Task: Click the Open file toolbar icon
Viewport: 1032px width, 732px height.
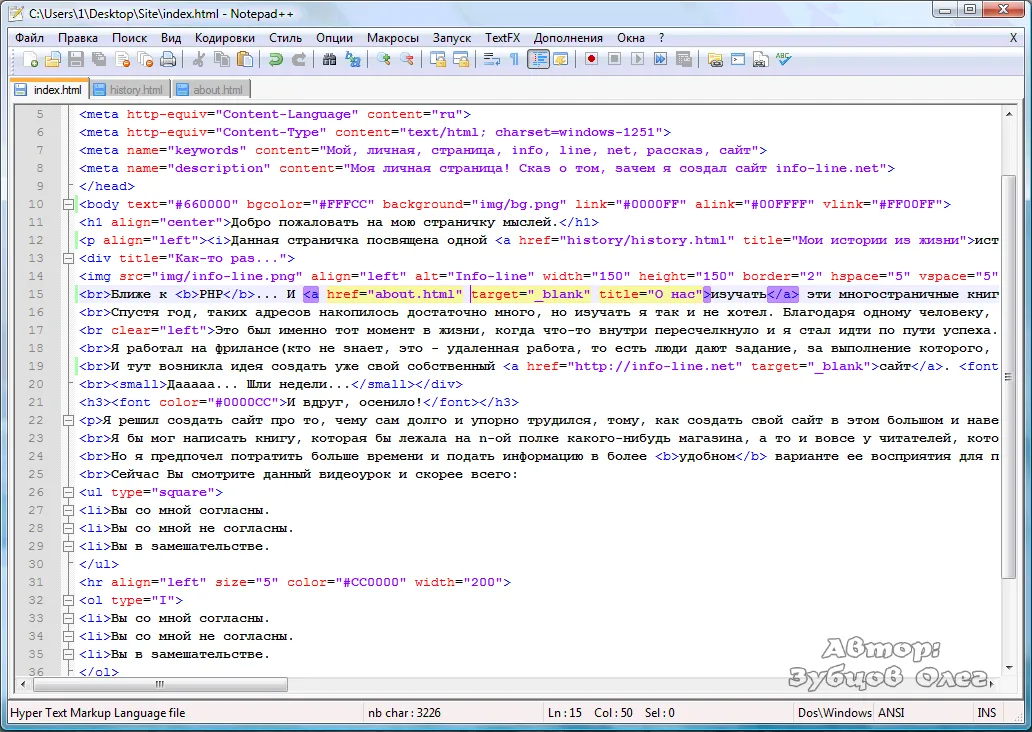Action: click(x=53, y=60)
